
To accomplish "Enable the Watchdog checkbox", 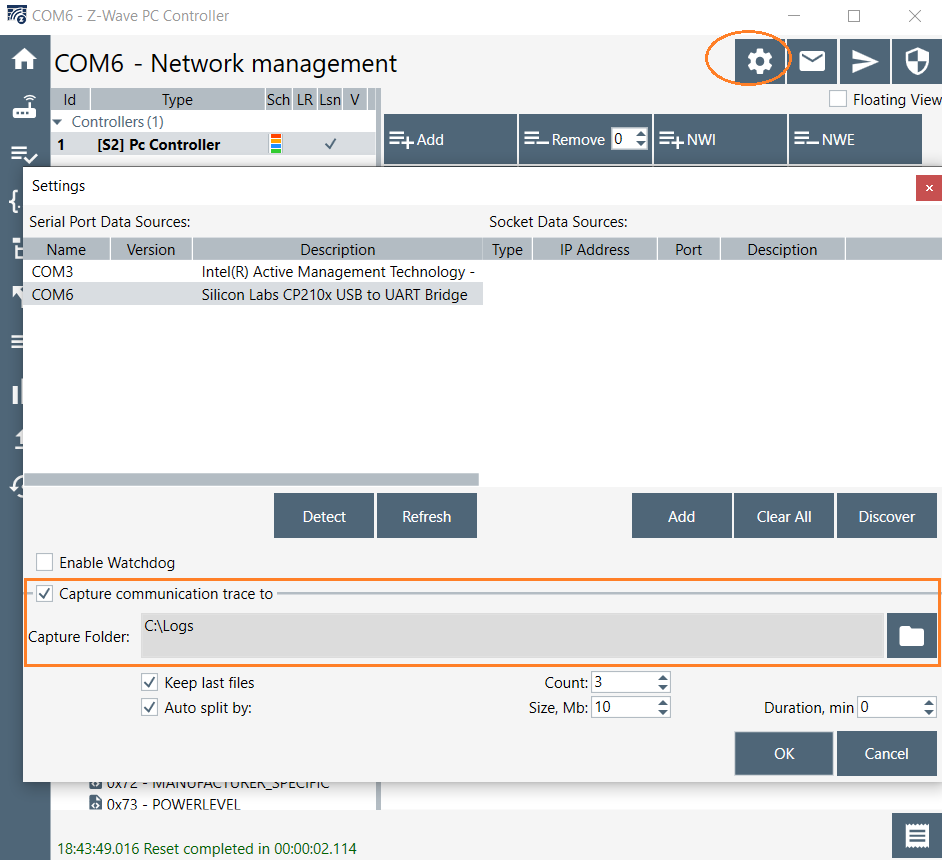I will pos(45,563).
